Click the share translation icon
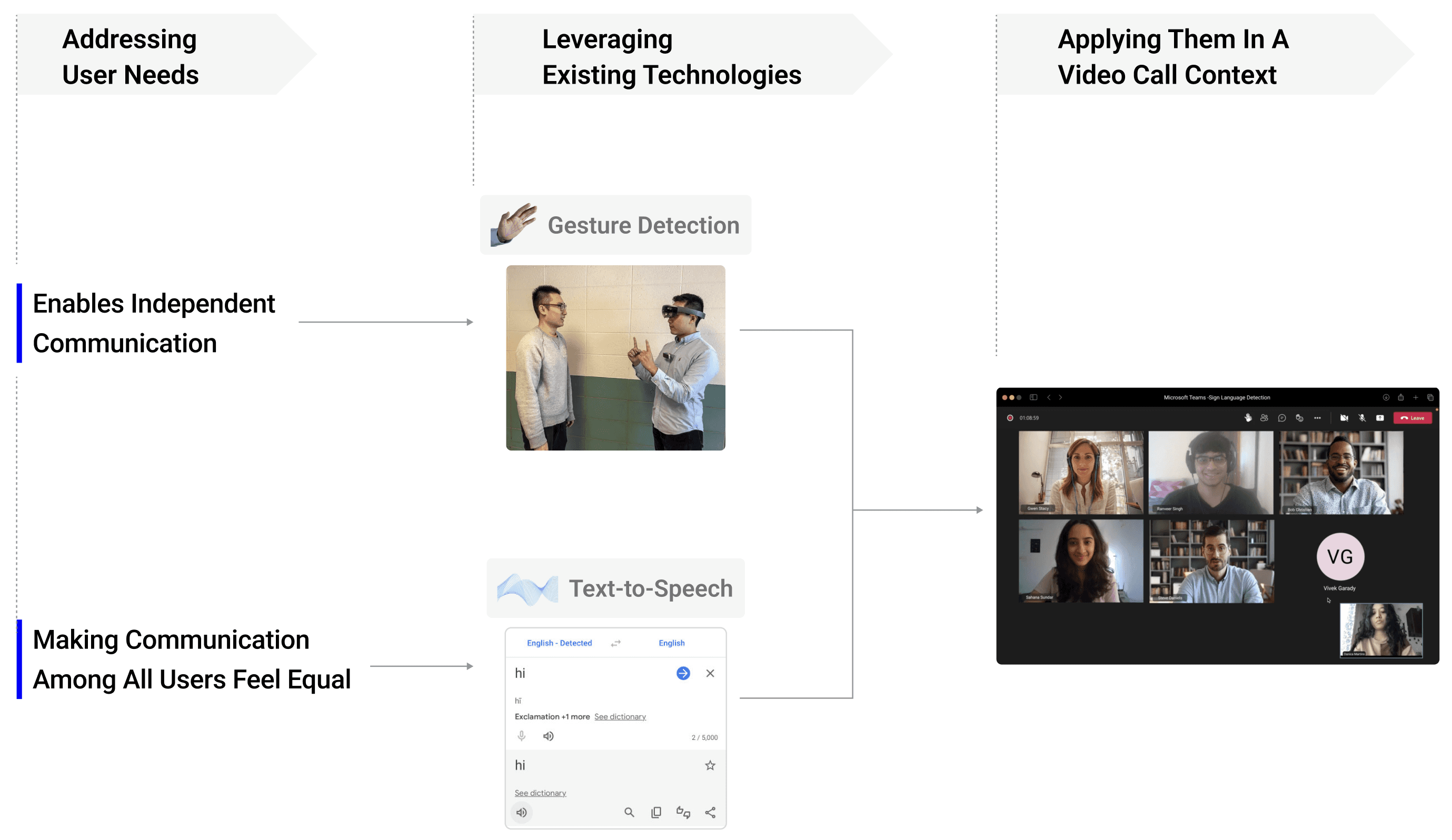This screenshot has width=1452, height=840. (710, 812)
